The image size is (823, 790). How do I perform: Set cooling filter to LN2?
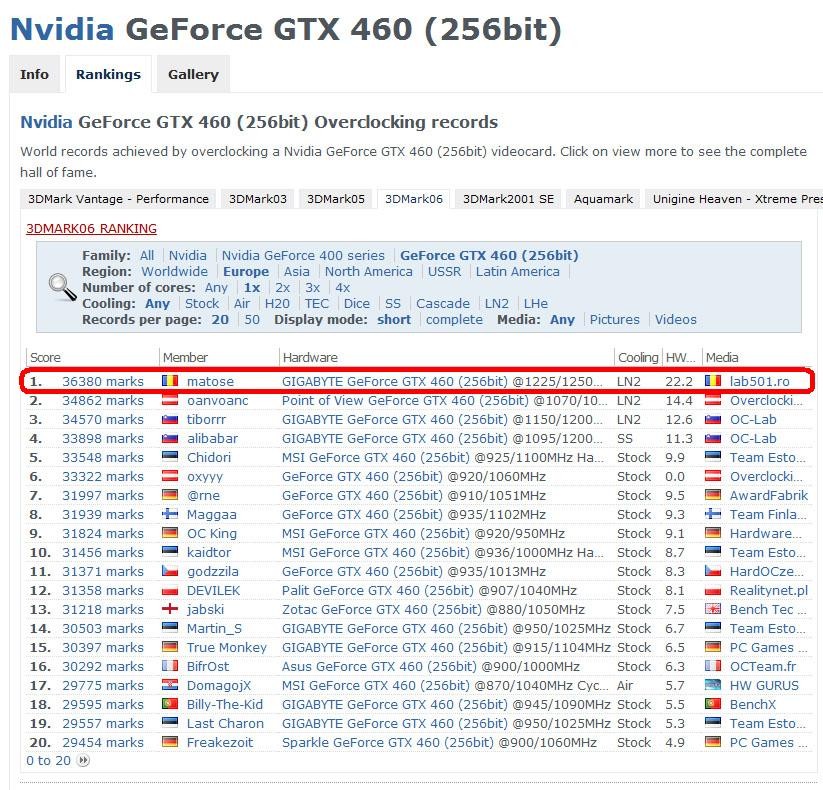pos(496,303)
